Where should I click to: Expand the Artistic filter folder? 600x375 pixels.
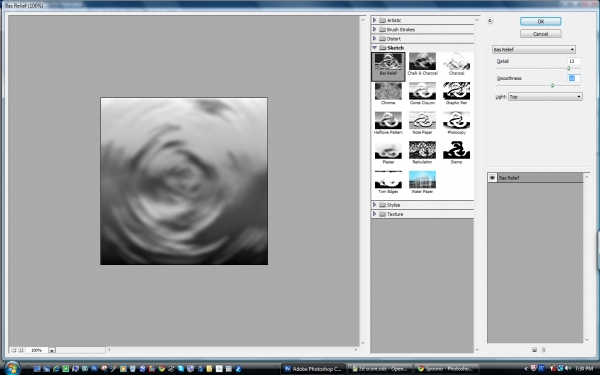pyautogui.click(x=375, y=20)
